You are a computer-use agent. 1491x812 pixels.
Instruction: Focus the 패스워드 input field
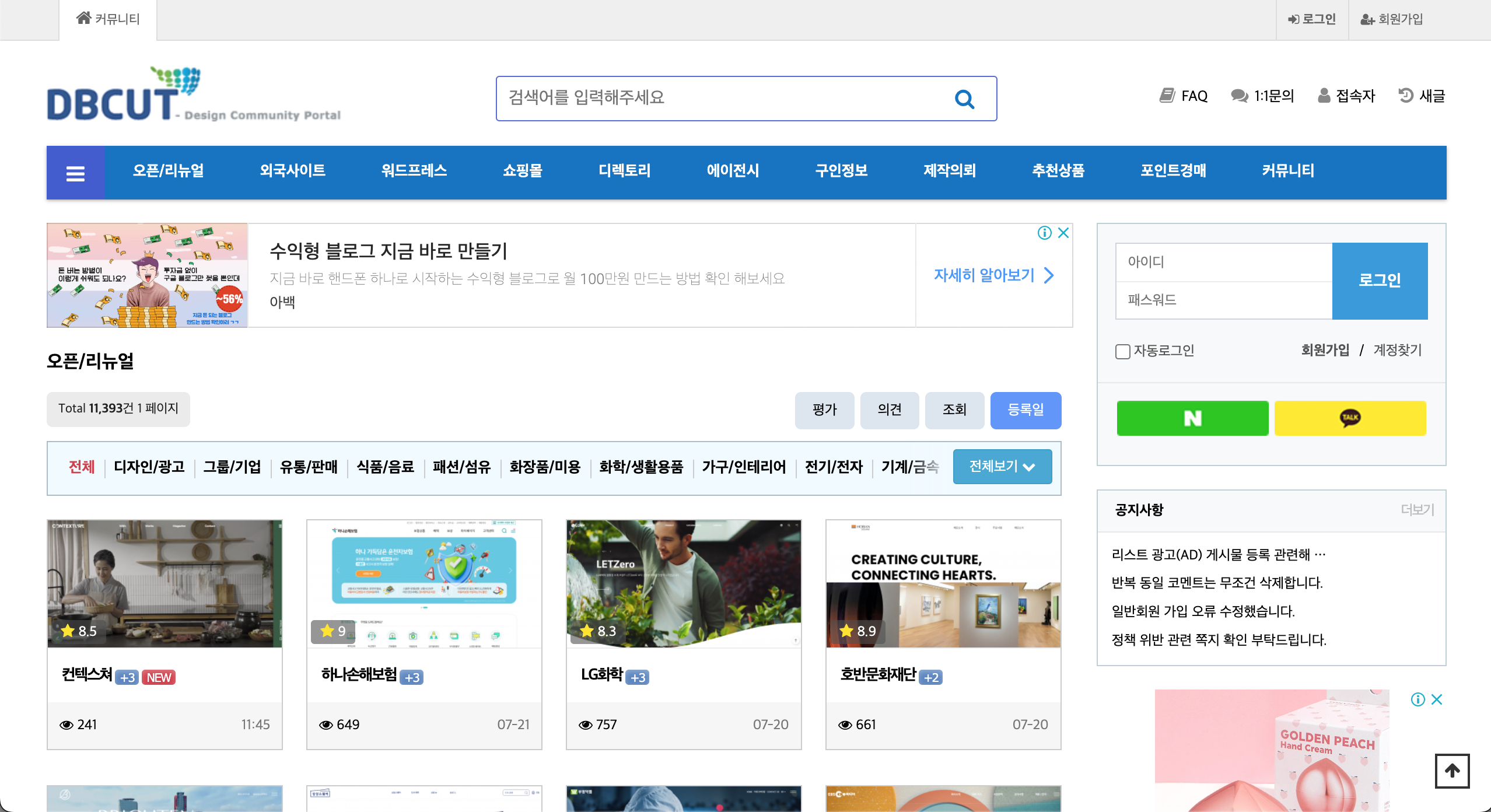1224,300
